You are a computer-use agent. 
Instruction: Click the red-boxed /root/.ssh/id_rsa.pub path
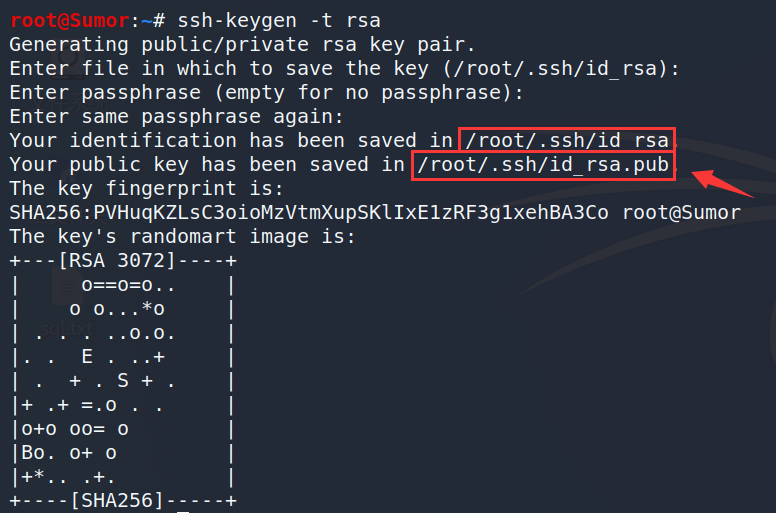(x=543, y=165)
